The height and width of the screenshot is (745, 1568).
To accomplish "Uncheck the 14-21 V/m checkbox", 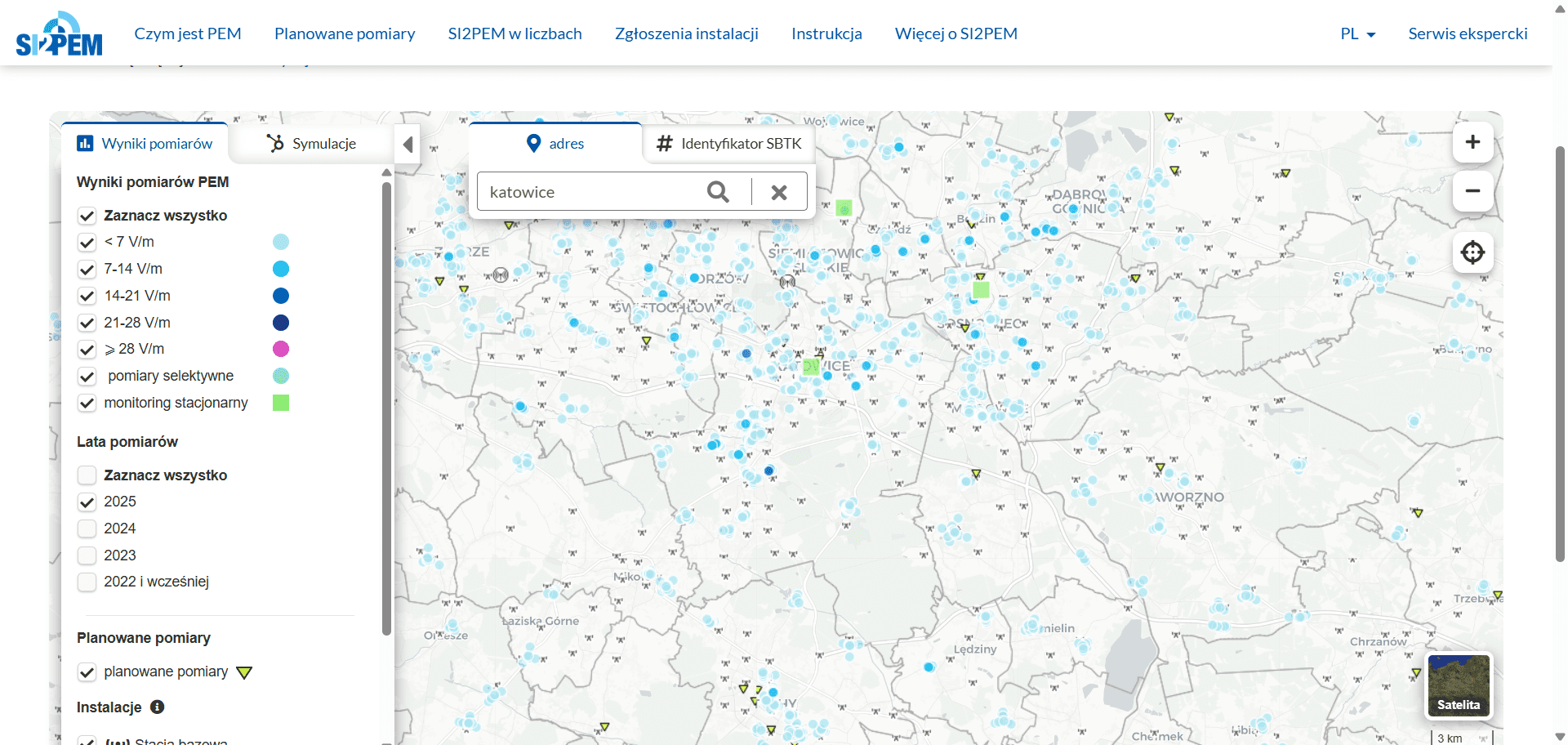I will 87,296.
